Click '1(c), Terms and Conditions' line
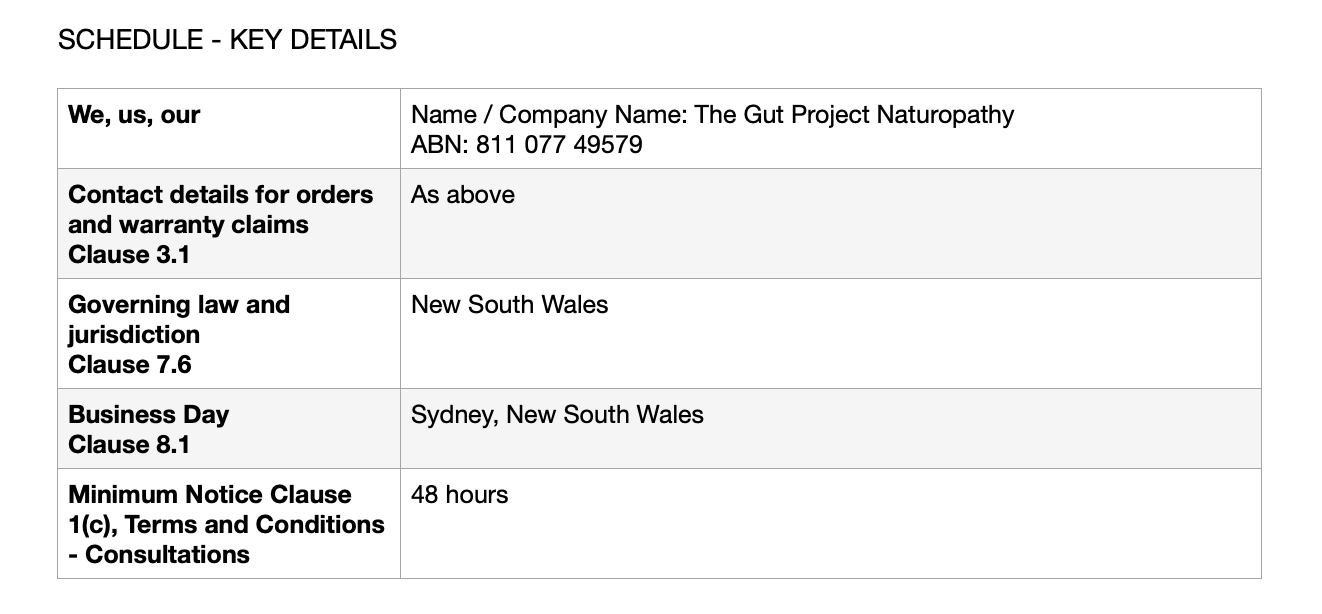 pos(226,525)
